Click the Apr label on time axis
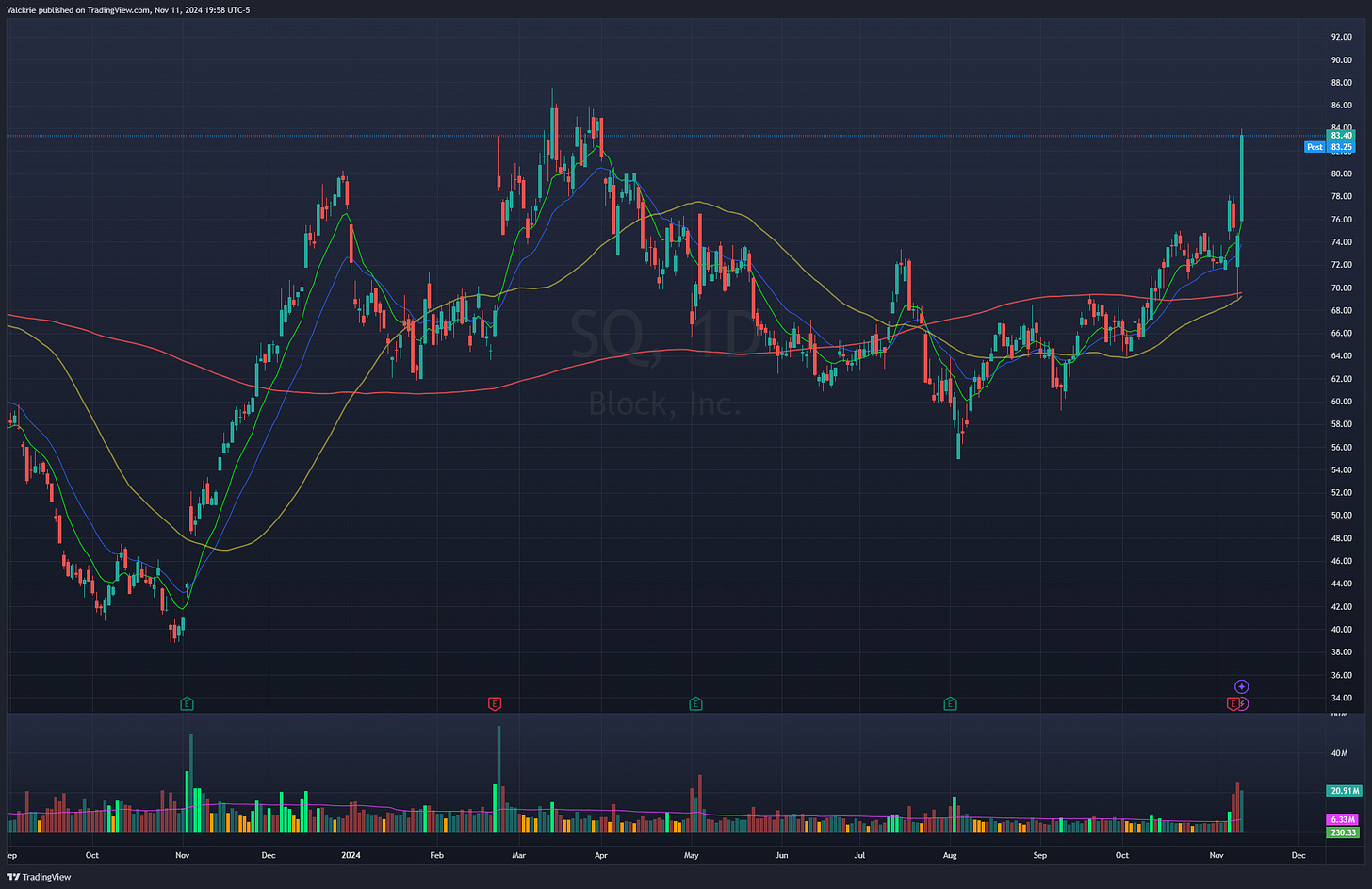The width and height of the screenshot is (1372, 889). pos(601,856)
